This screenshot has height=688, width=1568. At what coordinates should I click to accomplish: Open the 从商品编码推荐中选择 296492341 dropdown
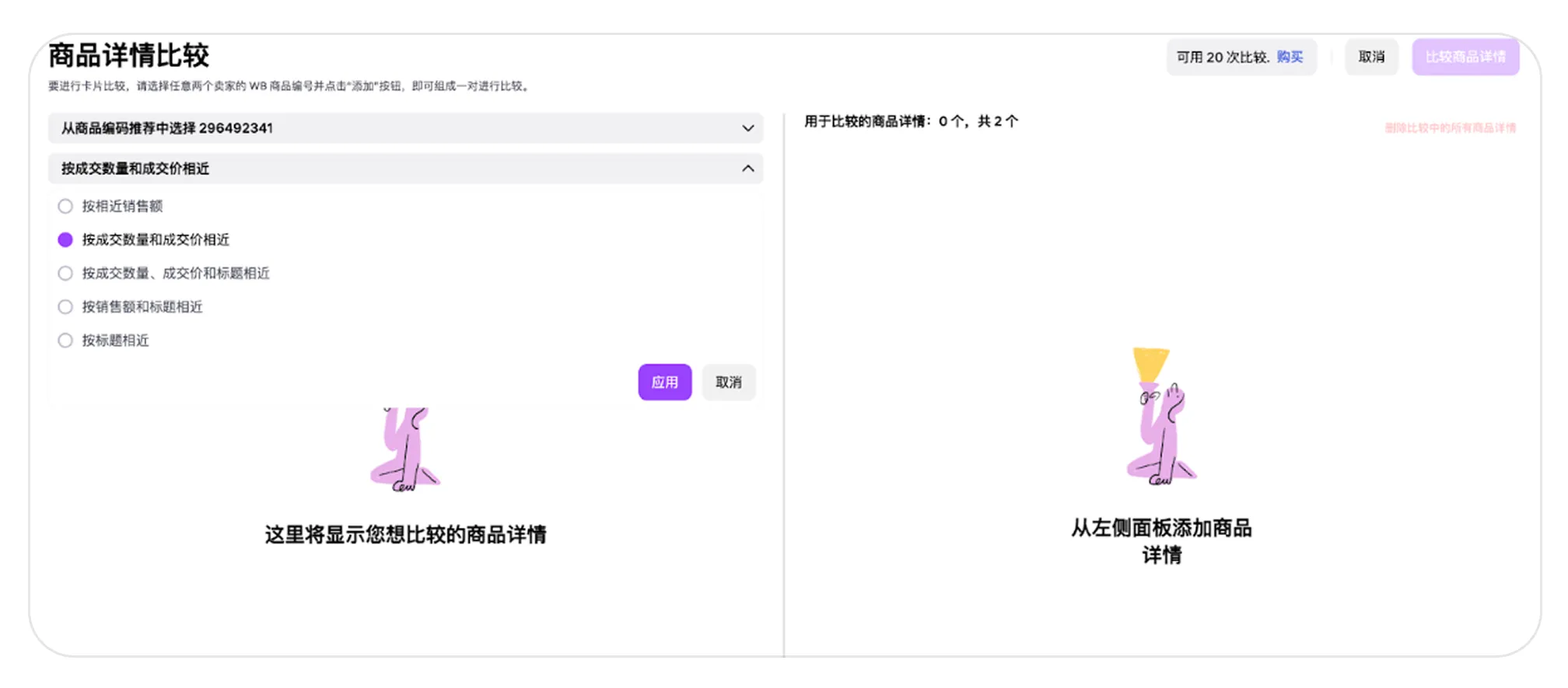pos(404,128)
